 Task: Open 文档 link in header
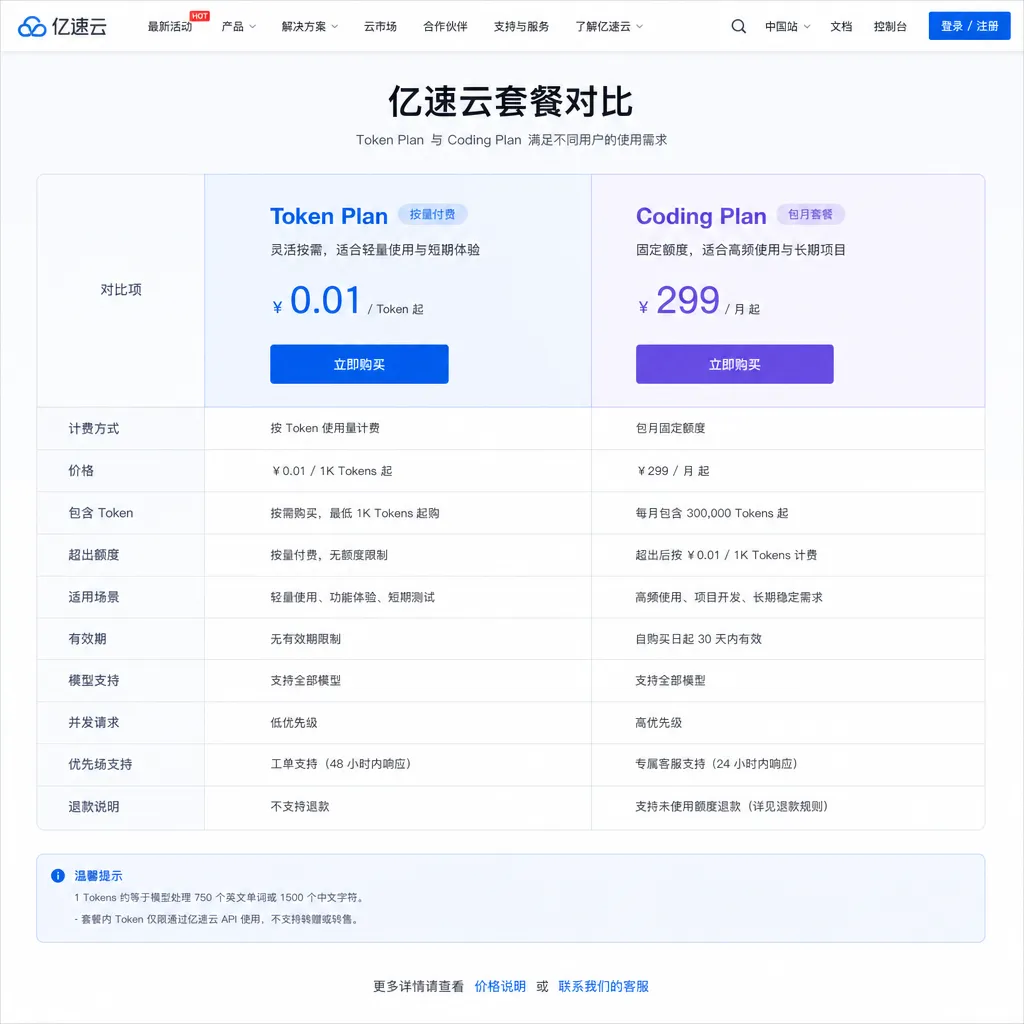pyautogui.click(x=841, y=27)
